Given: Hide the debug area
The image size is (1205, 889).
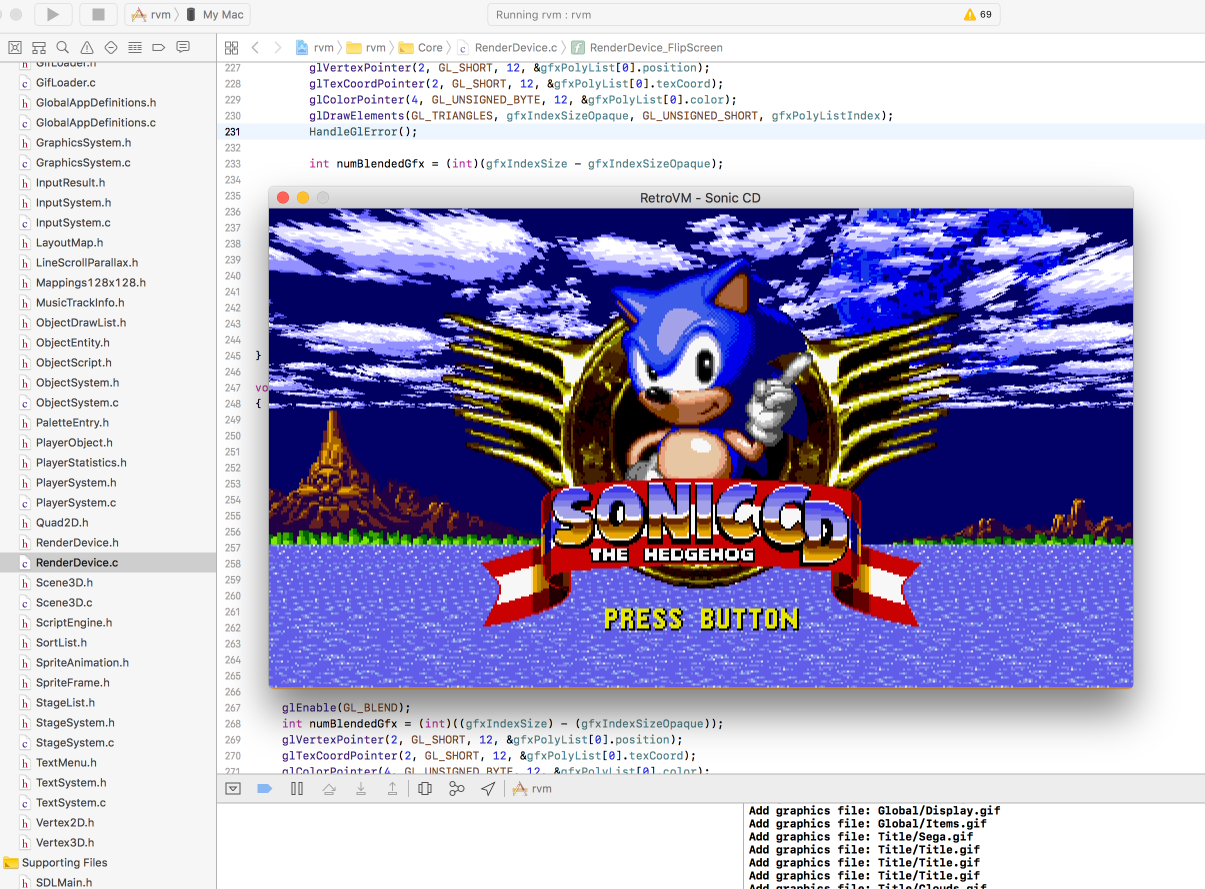Looking at the screenshot, I should click(233, 789).
